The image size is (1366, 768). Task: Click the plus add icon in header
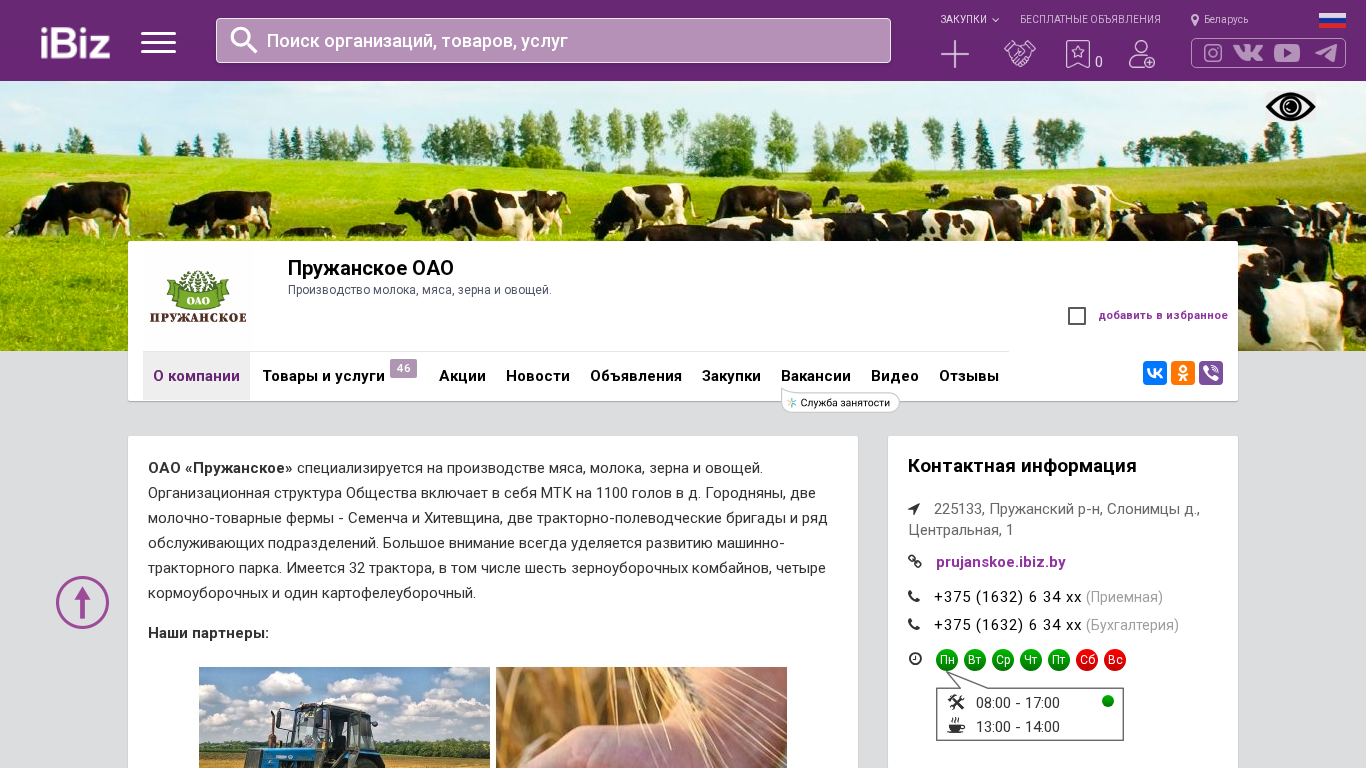coord(955,54)
